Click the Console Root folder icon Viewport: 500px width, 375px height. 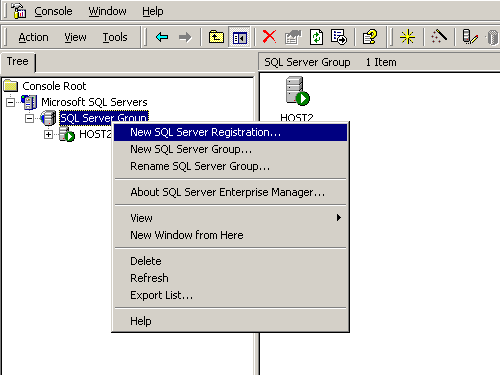click(x=11, y=86)
